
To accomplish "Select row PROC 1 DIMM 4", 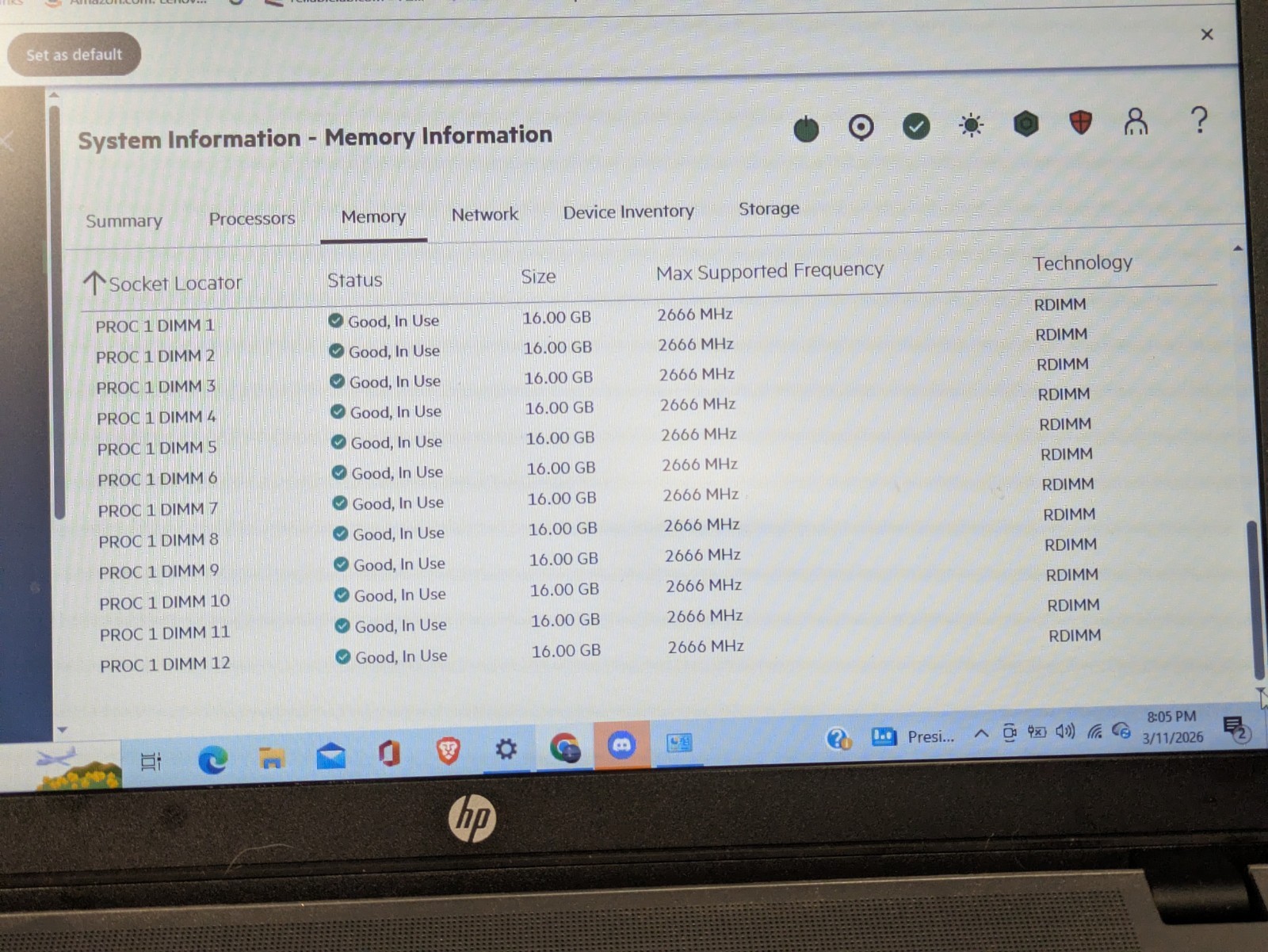I will (592, 407).
